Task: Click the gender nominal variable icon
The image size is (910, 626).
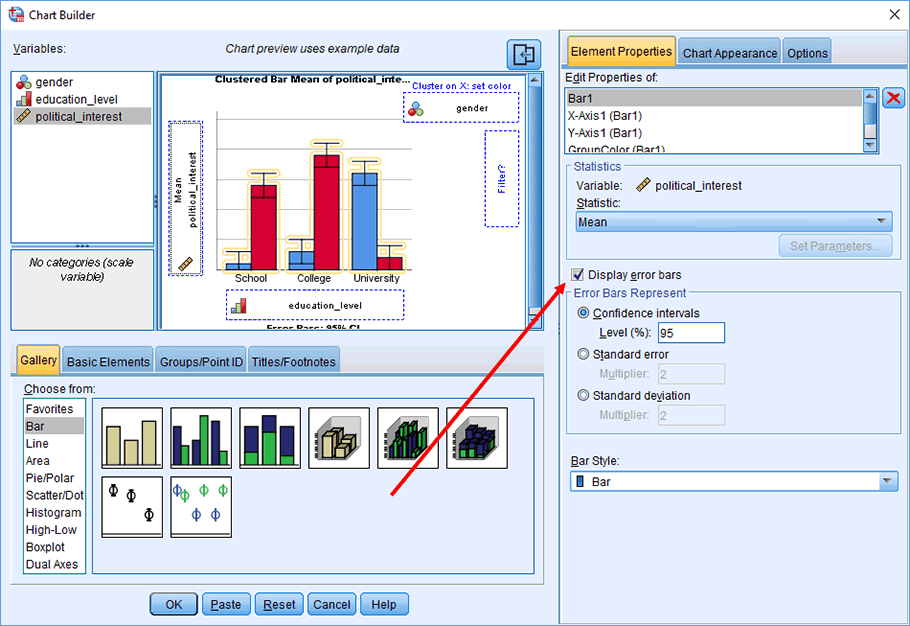Action: point(24,82)
